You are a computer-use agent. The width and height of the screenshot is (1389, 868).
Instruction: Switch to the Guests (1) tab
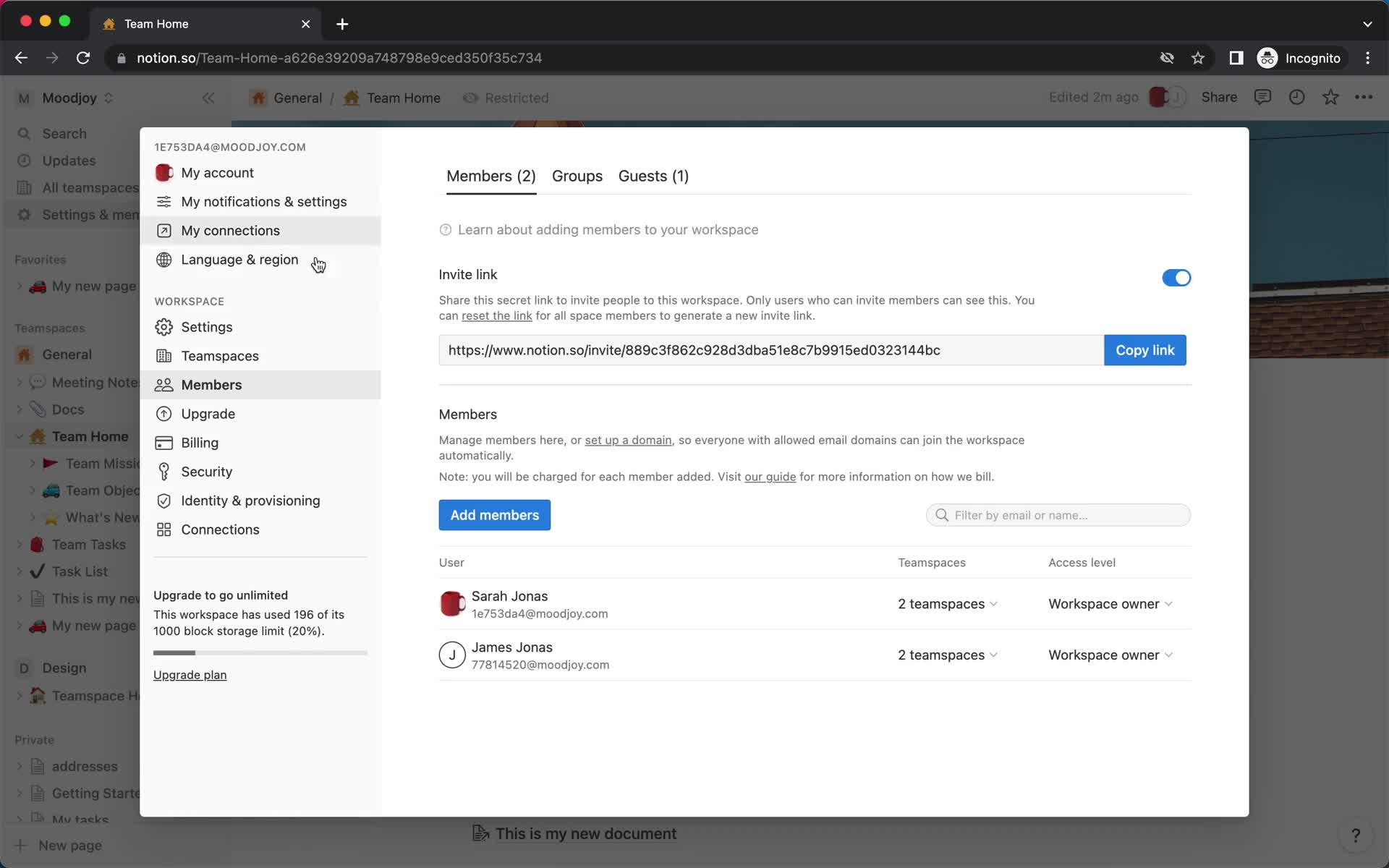click(x=653, y=176)
